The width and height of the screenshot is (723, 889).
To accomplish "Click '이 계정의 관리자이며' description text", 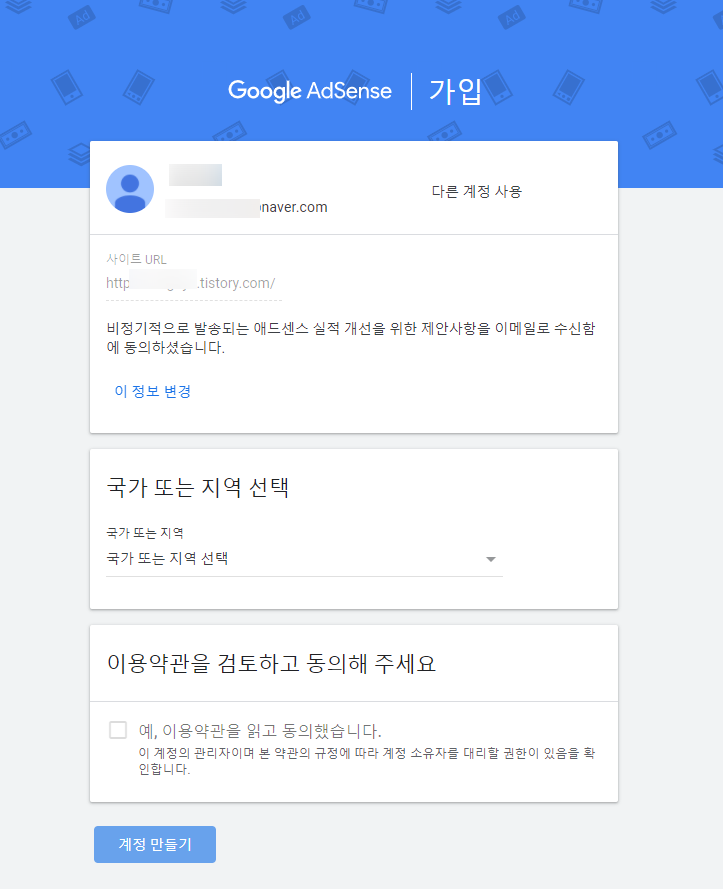I will click(x=367, y=761).
